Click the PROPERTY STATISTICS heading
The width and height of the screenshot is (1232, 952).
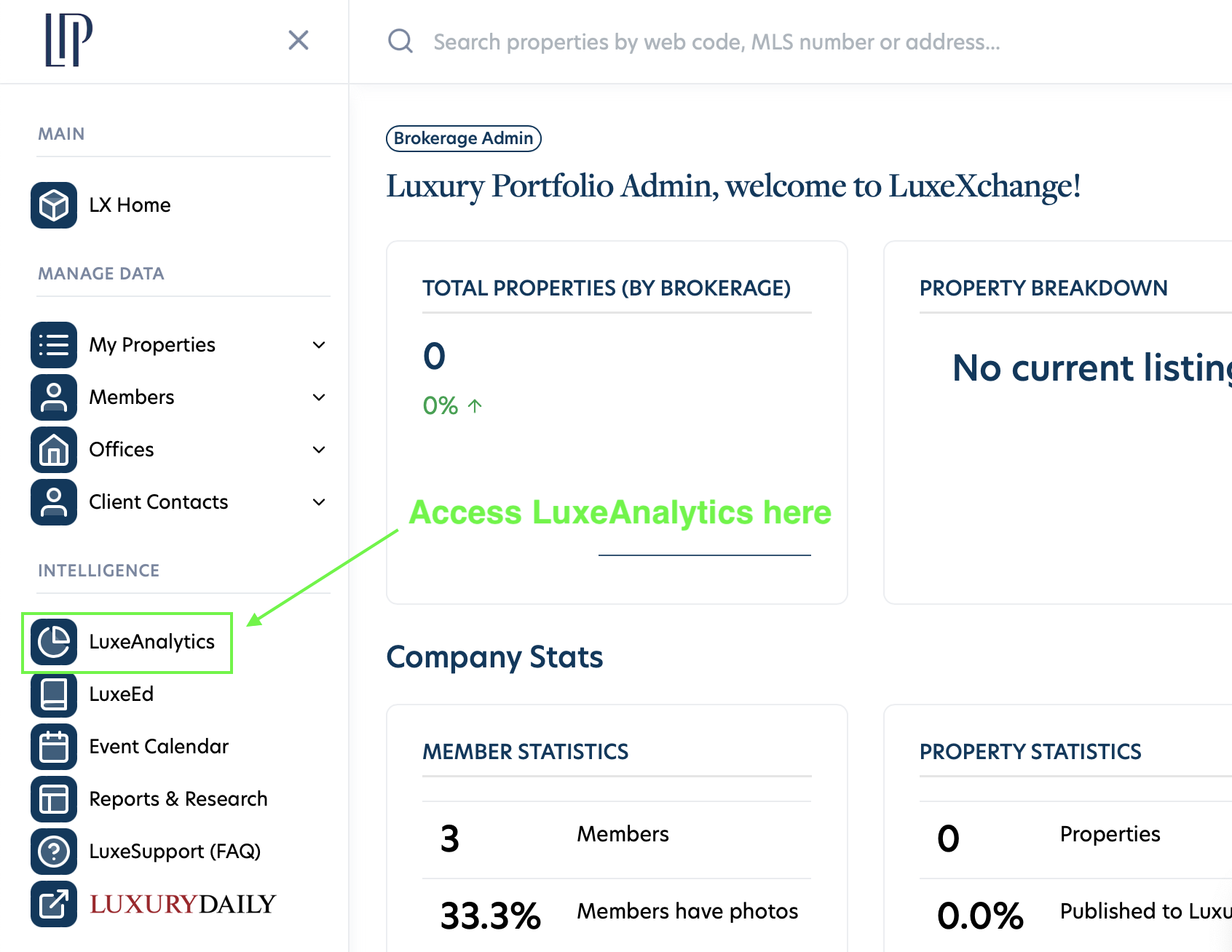coord(1030,752)
